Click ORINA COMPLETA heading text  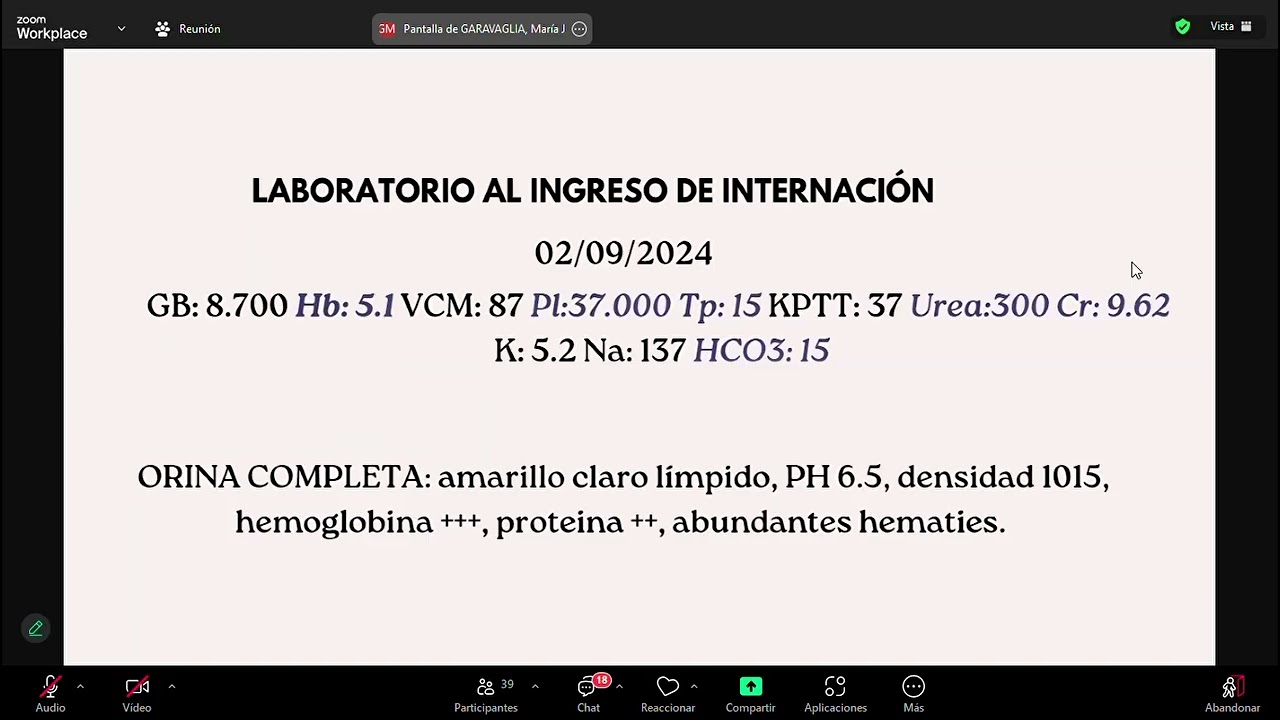click(x=284, y=477)
